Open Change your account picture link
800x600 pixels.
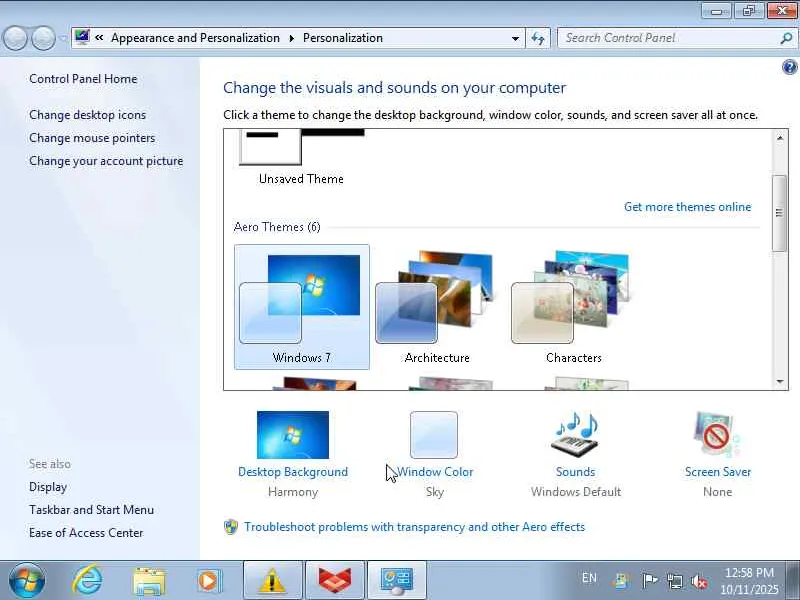tap(106, 161)
